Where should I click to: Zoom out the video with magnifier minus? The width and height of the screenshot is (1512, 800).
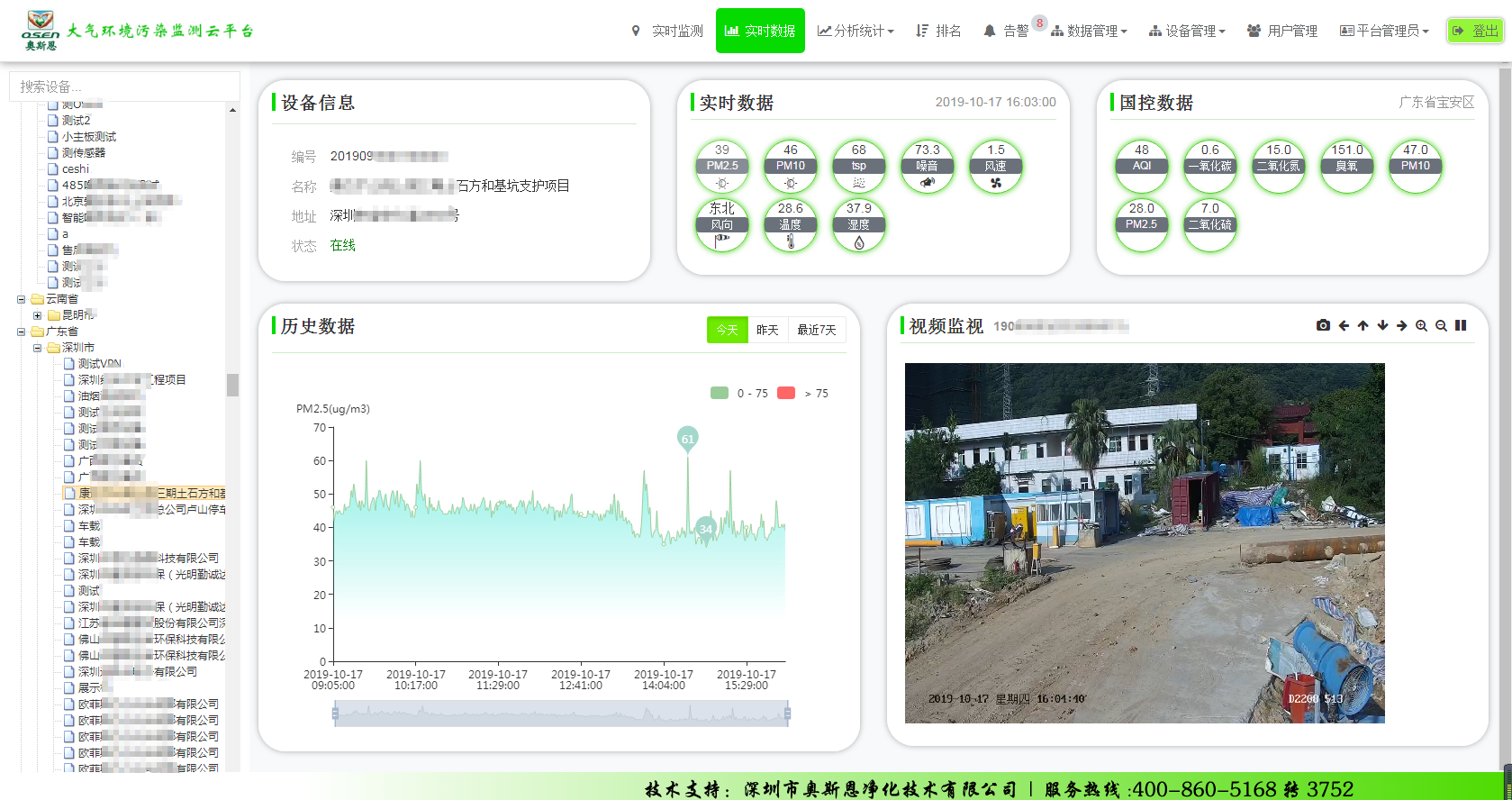1441,325
